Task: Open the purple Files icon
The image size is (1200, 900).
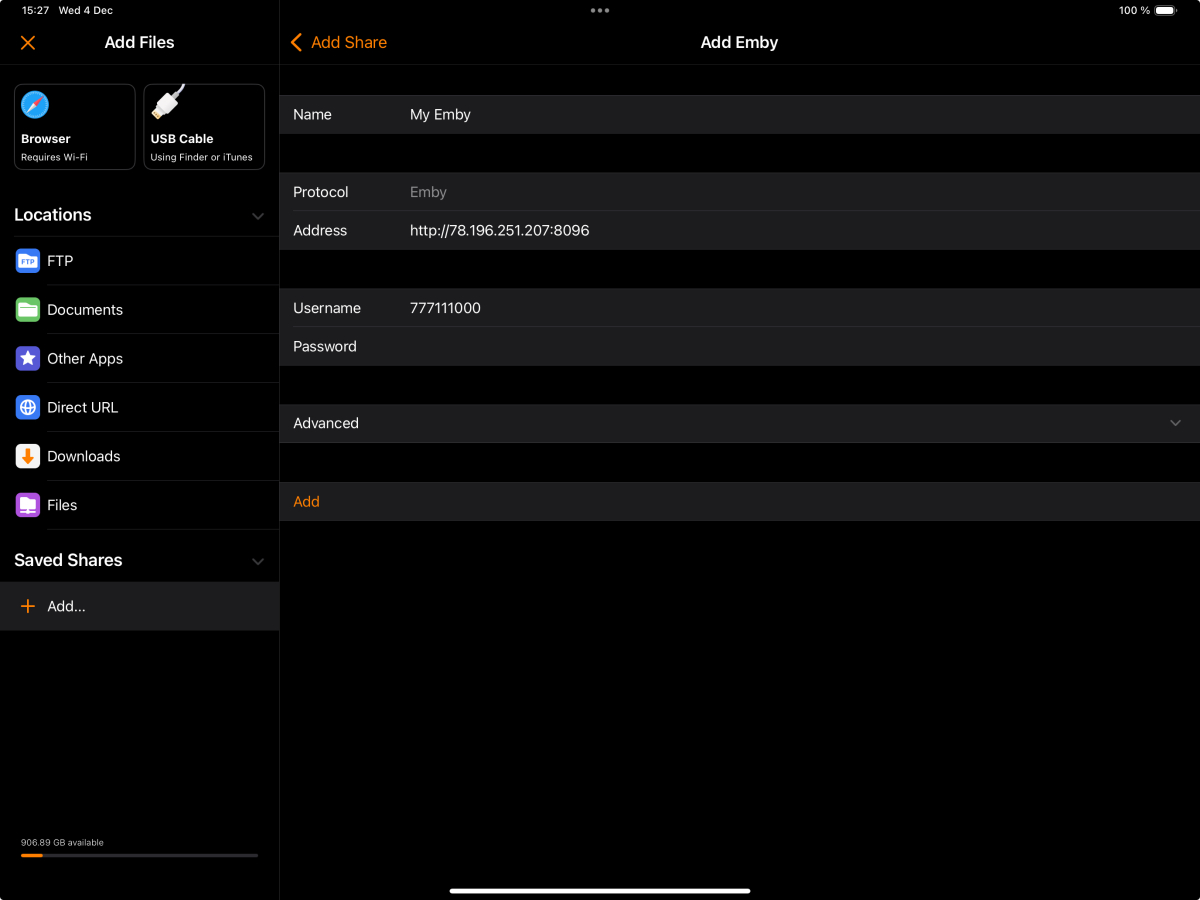Action: point(28,506)
